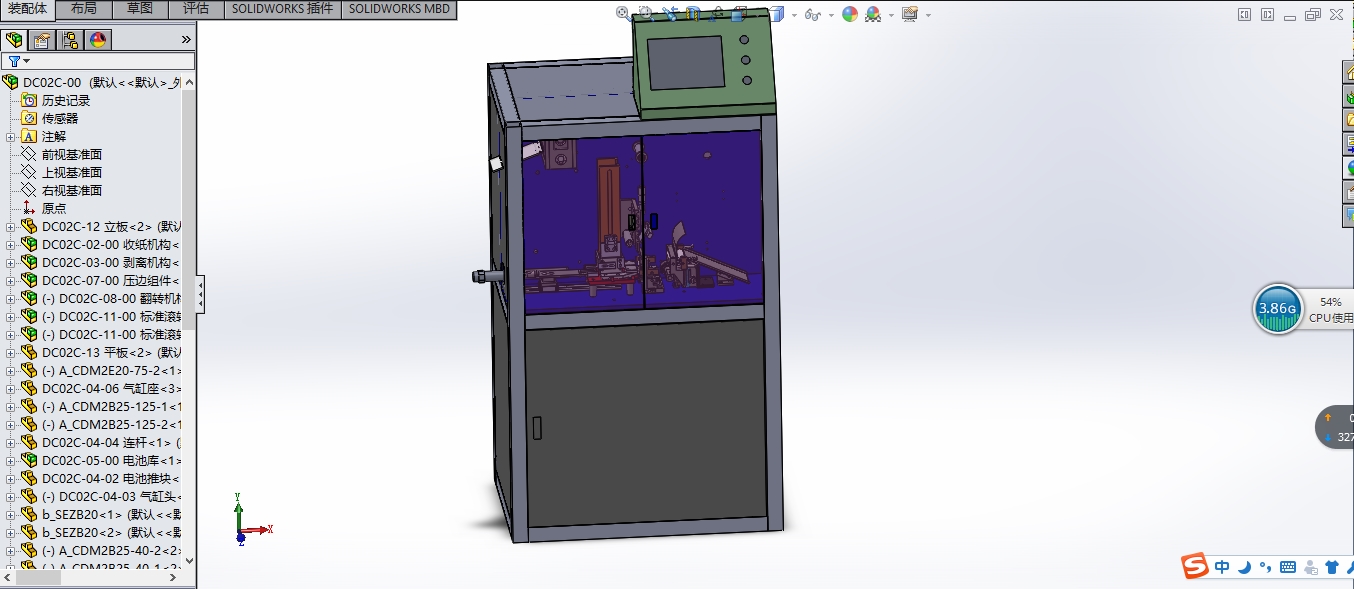
Task: Click the Apply Scene icon
Action: [x=873, y=14]
